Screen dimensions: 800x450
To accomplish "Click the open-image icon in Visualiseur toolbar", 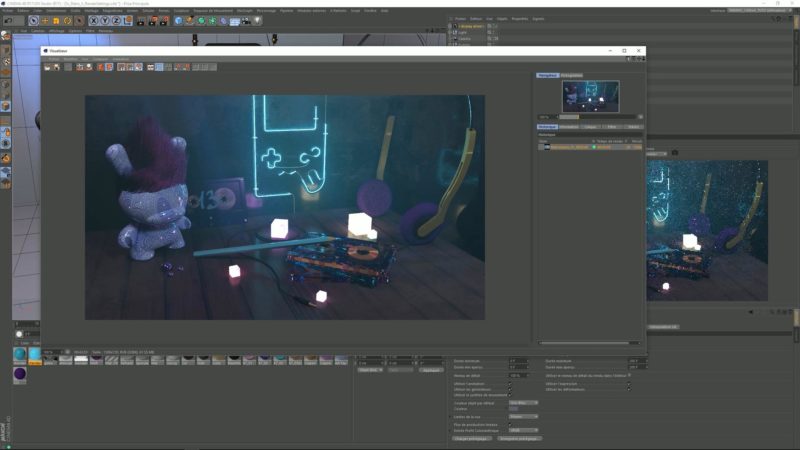I will click(x=47, y=67).
